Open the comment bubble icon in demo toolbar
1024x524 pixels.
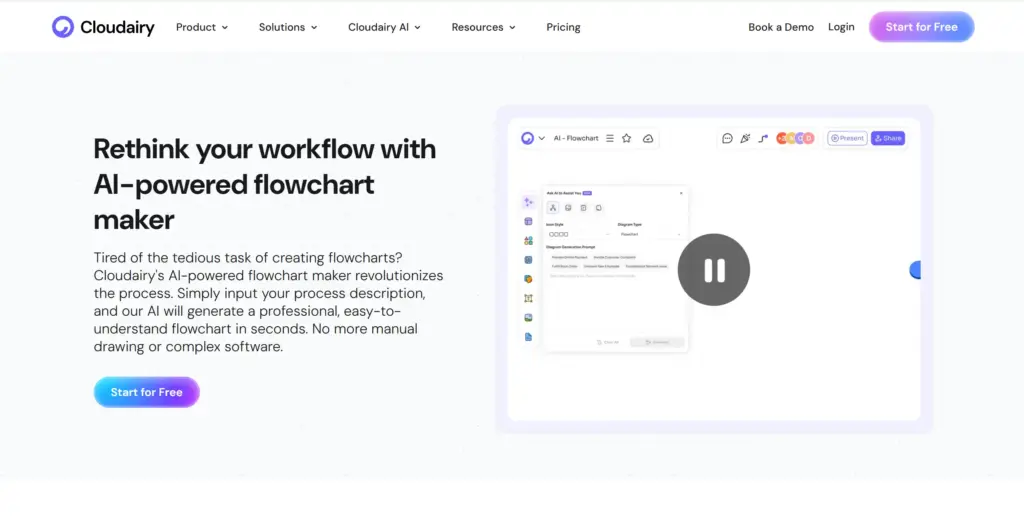(727, 138)
